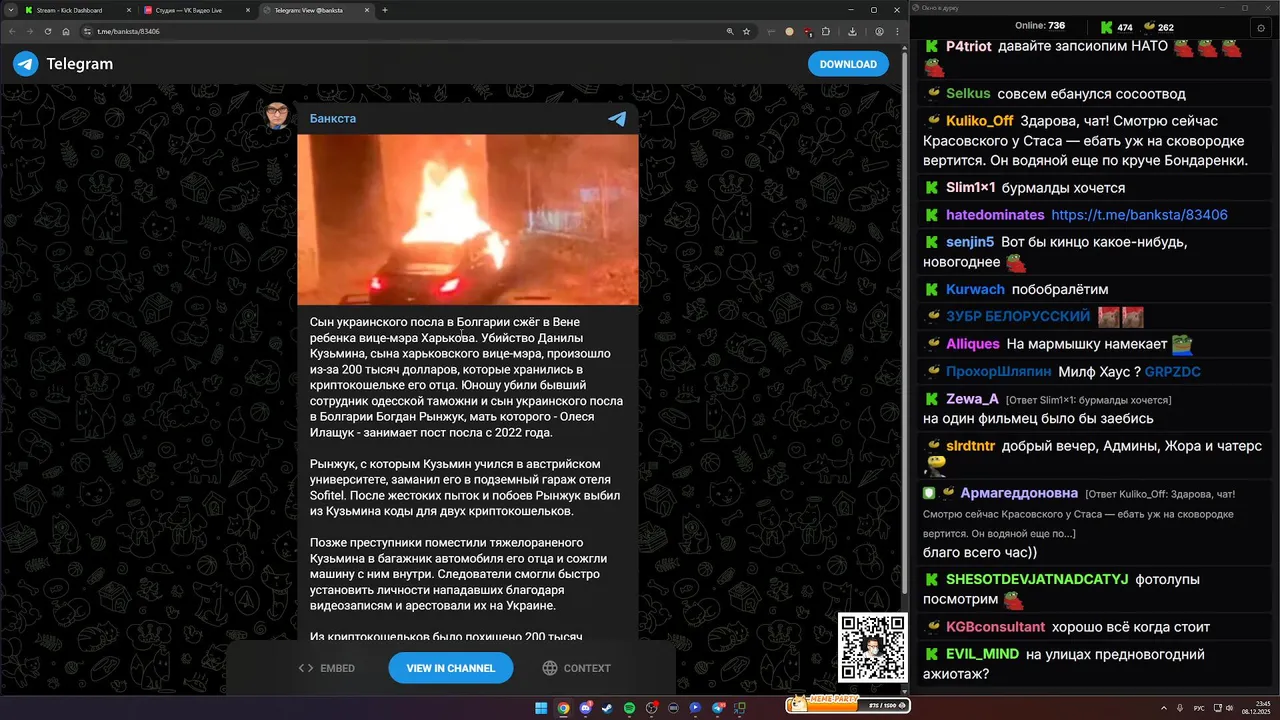Click username hatedominates in chat
This screenshot has height=720, width=1280.
(x=995, y=215)
